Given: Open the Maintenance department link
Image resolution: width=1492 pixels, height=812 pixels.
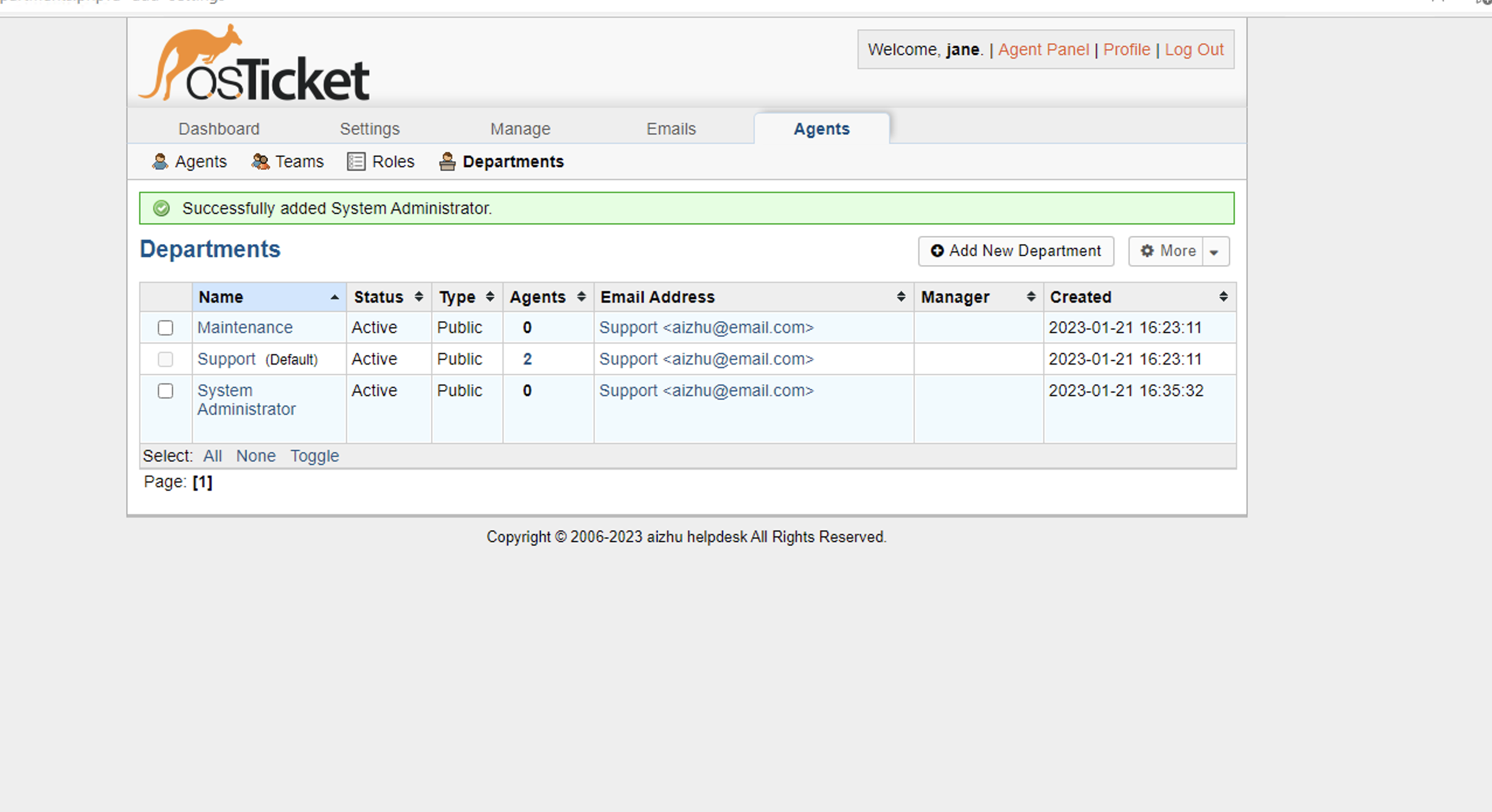Looking at the screenshot, I should (245, 327).
